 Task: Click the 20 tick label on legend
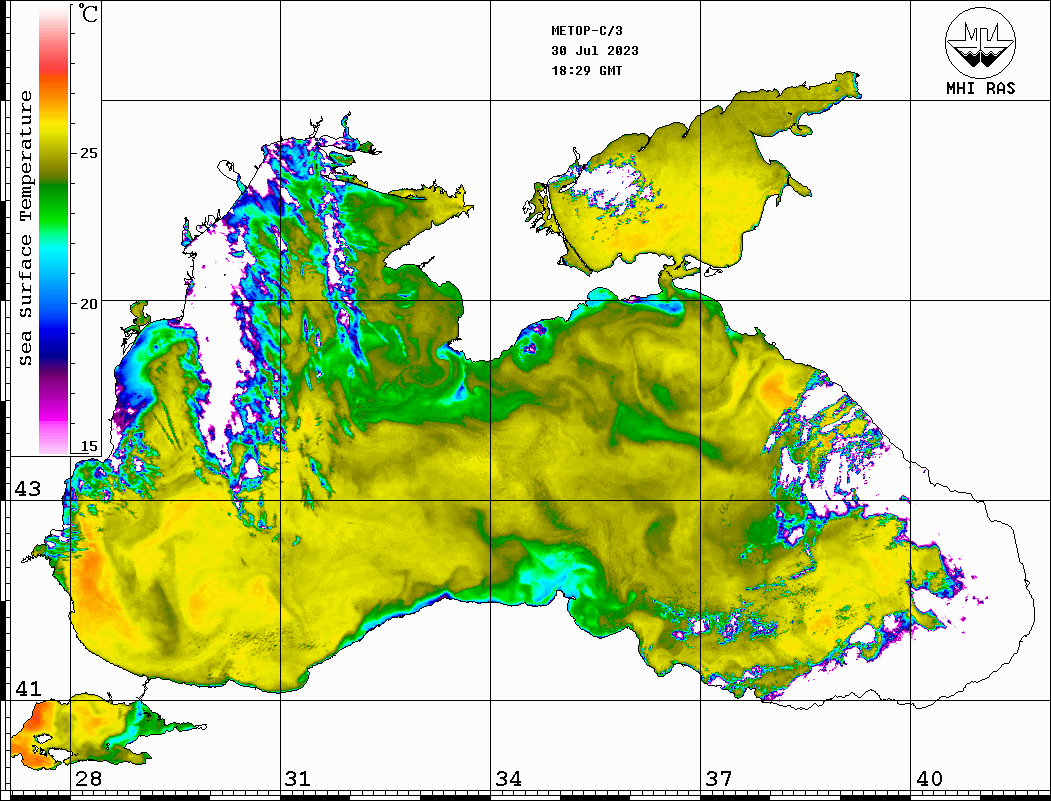coord(88,304)
